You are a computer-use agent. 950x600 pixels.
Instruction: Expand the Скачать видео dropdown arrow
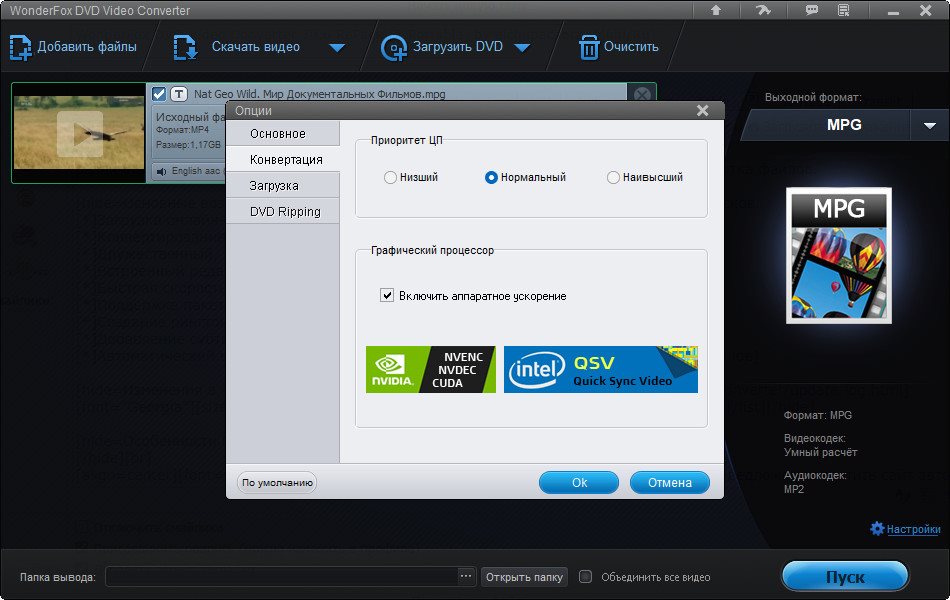click(337, 48)
